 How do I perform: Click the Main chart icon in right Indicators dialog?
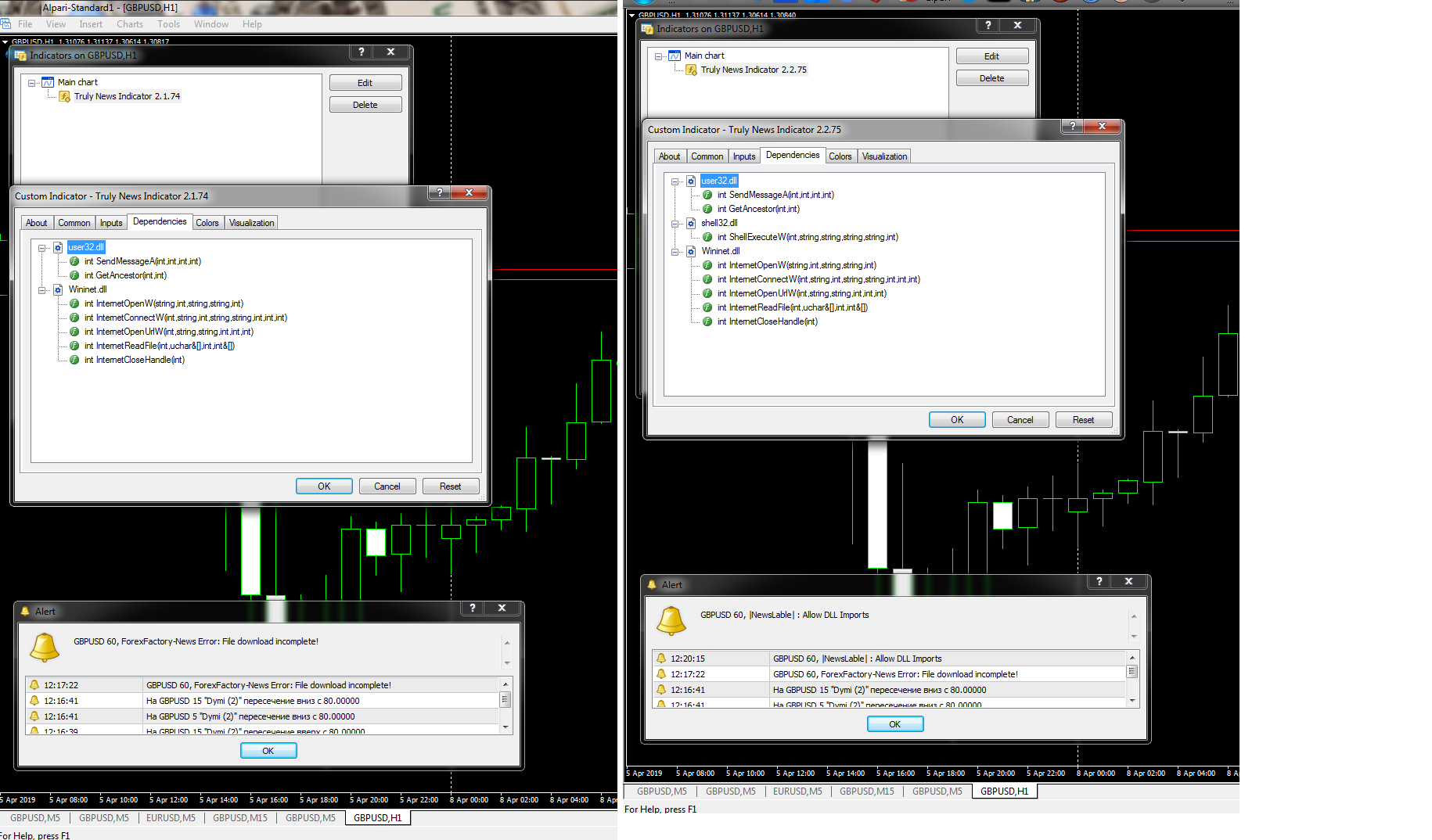click(675, 56)
